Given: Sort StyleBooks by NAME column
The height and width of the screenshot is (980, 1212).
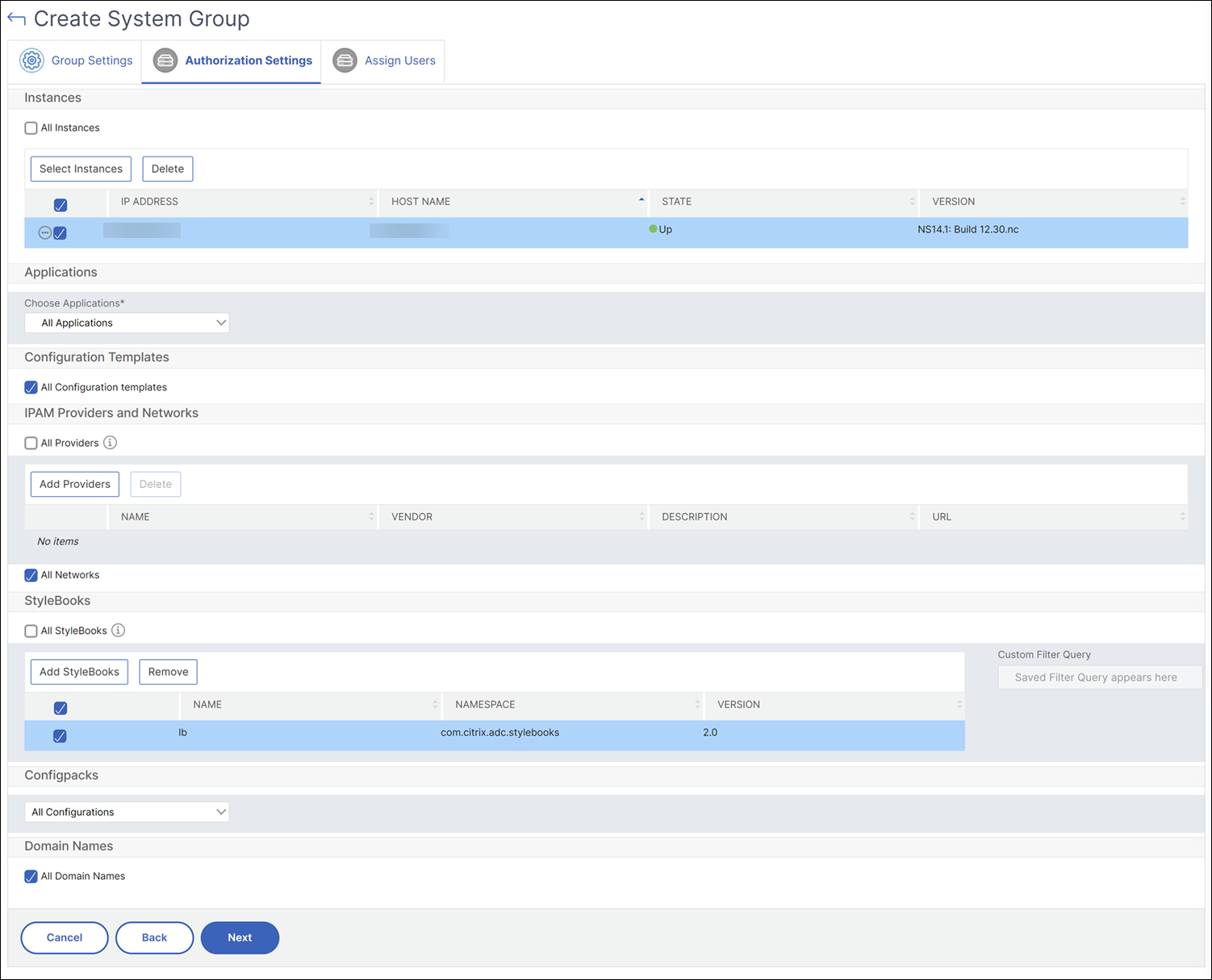Looking at the screenshot, I should click(311, 704).
